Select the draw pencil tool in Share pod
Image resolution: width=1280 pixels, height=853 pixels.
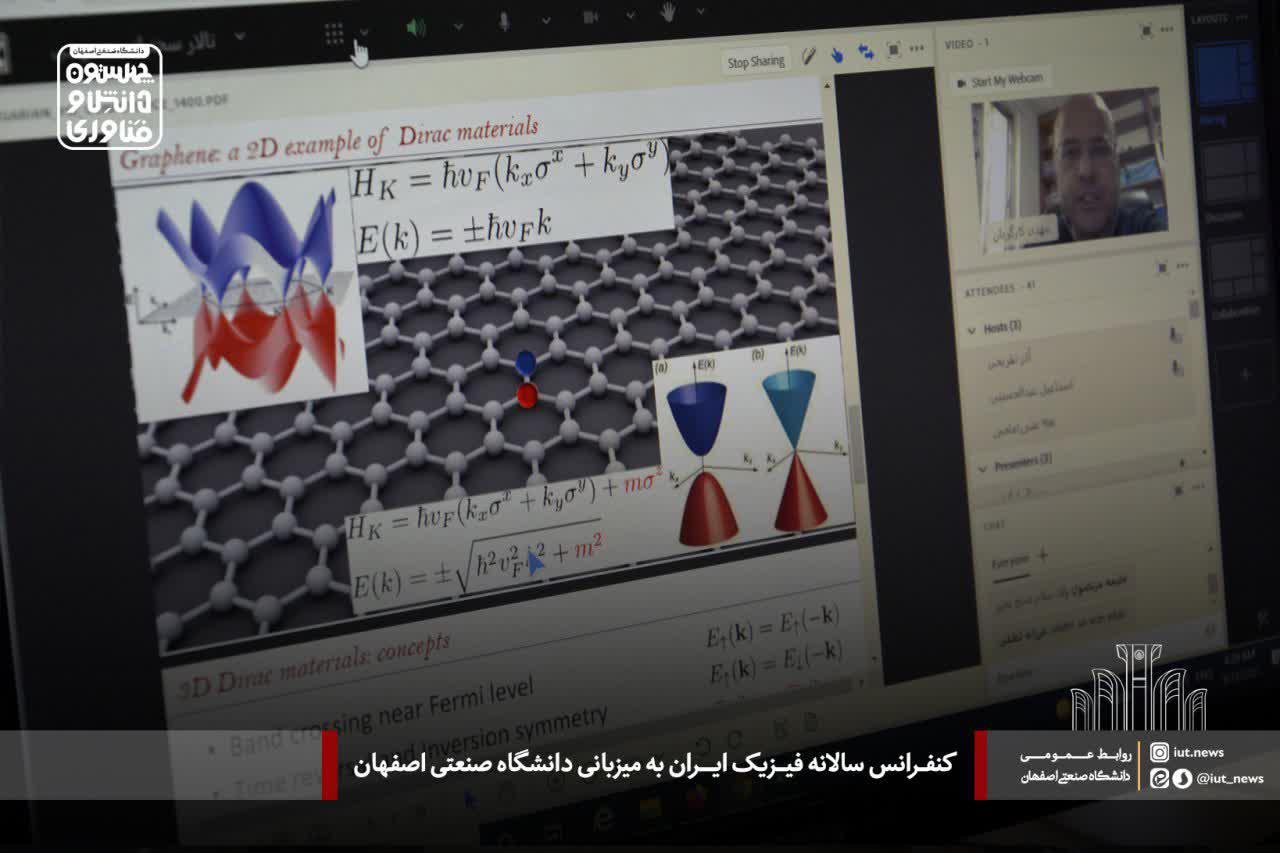tap(808, 55)
